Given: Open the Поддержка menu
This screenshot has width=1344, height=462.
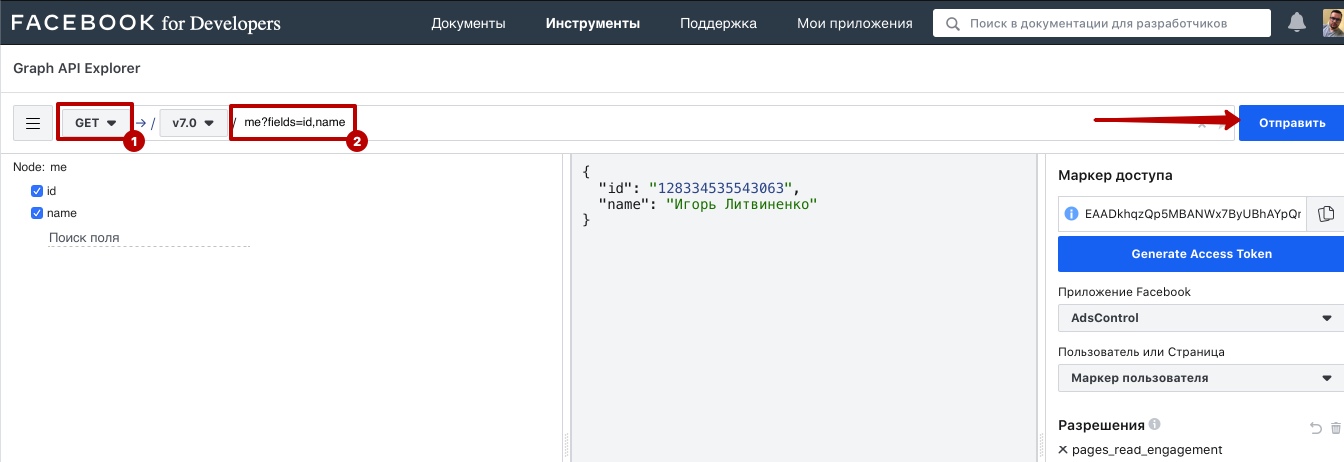Looking at the screenshot, I should pos(718,23).
